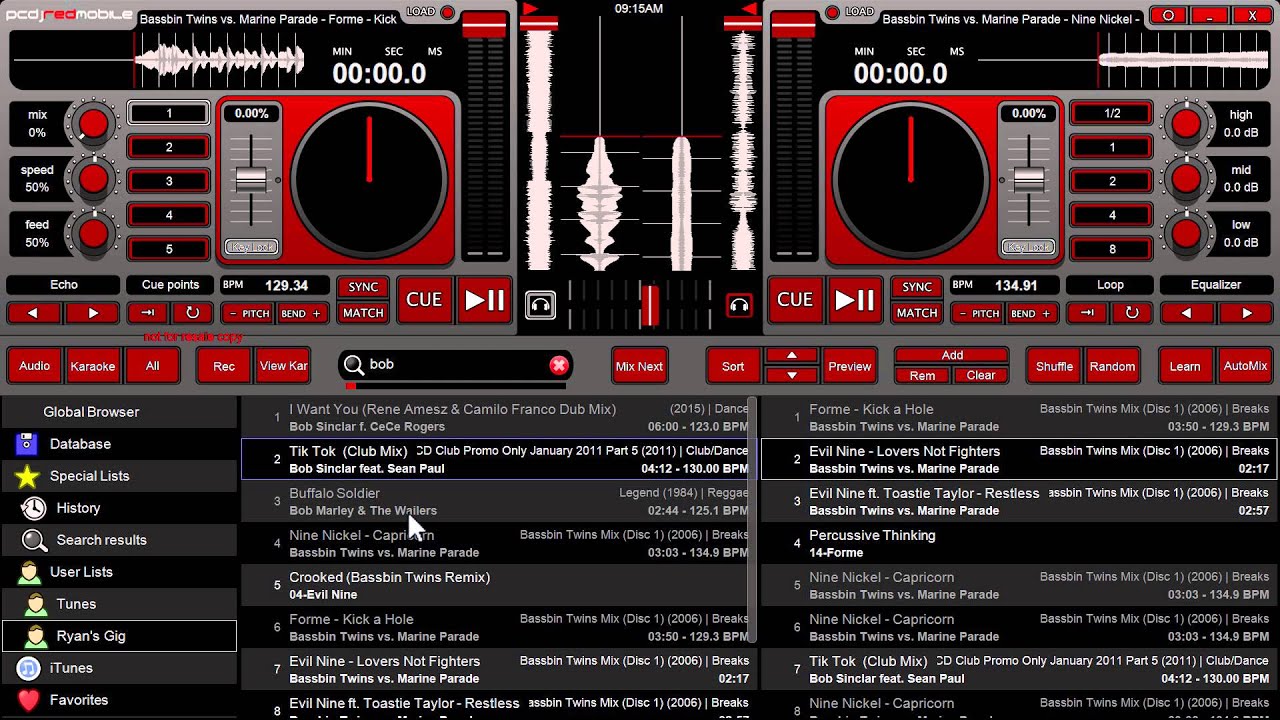
Task: Play/pause the right deck
Action: tap(855, 300)
